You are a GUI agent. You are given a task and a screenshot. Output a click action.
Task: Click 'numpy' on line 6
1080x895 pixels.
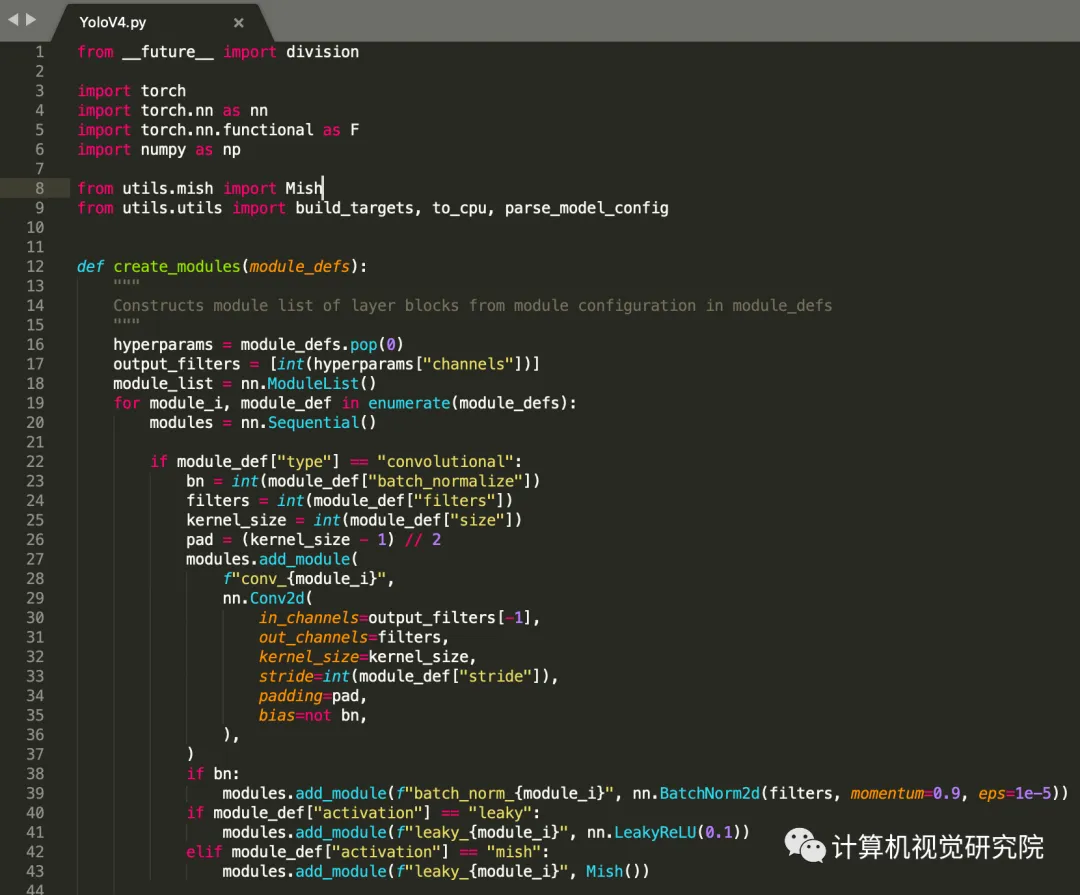point(163,150)
